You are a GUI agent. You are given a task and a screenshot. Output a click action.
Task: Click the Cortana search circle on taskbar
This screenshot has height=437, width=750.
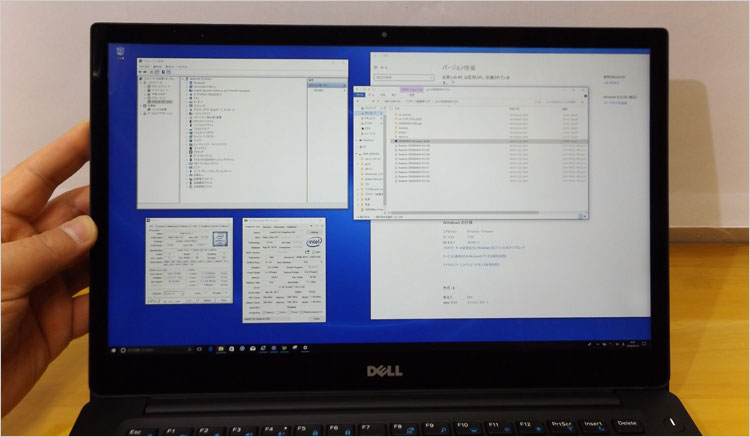tap(123, 349)
